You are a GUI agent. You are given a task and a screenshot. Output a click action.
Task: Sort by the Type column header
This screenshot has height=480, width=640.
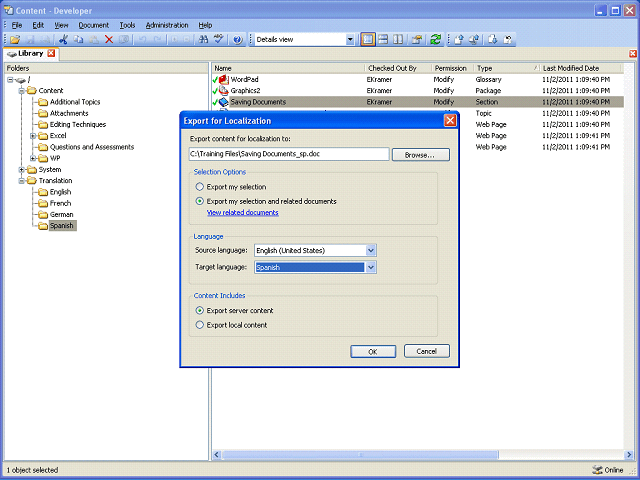[507, 68]
